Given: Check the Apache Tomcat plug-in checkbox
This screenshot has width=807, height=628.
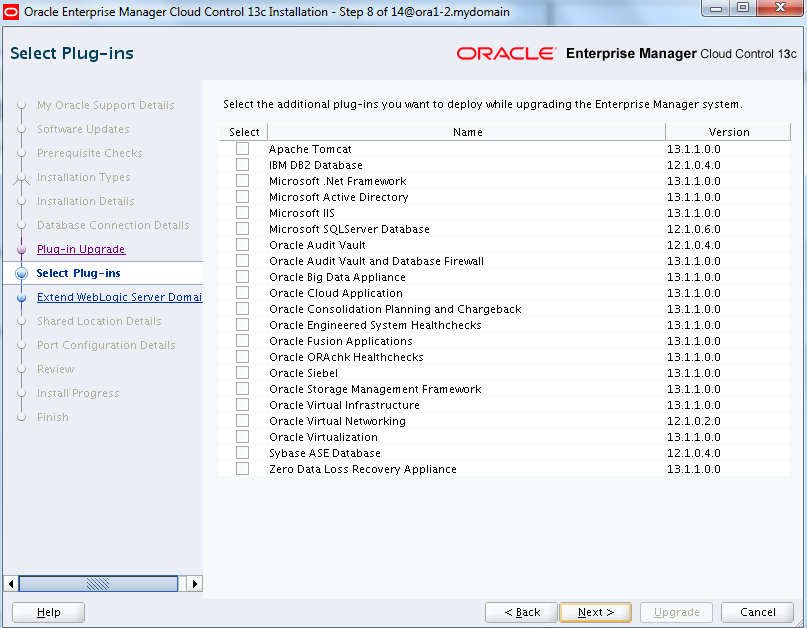Looking at the screenshot, I should coord(242,149).
